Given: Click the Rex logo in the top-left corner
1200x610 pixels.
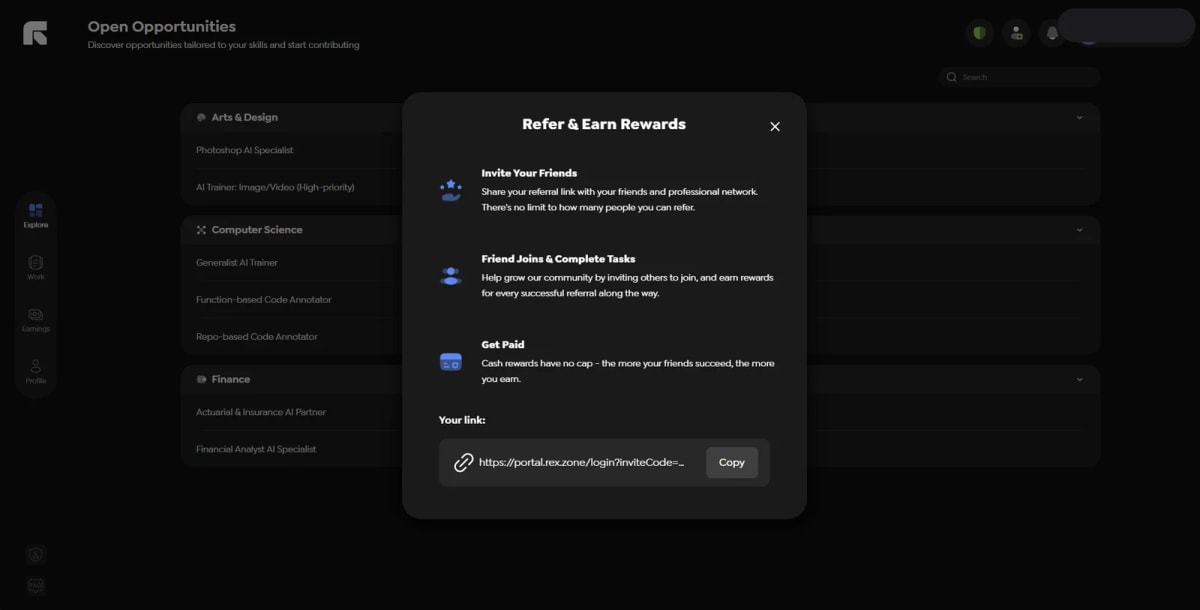Looking at the screenshot, I should pyautogui.click(x=35, y=33).
